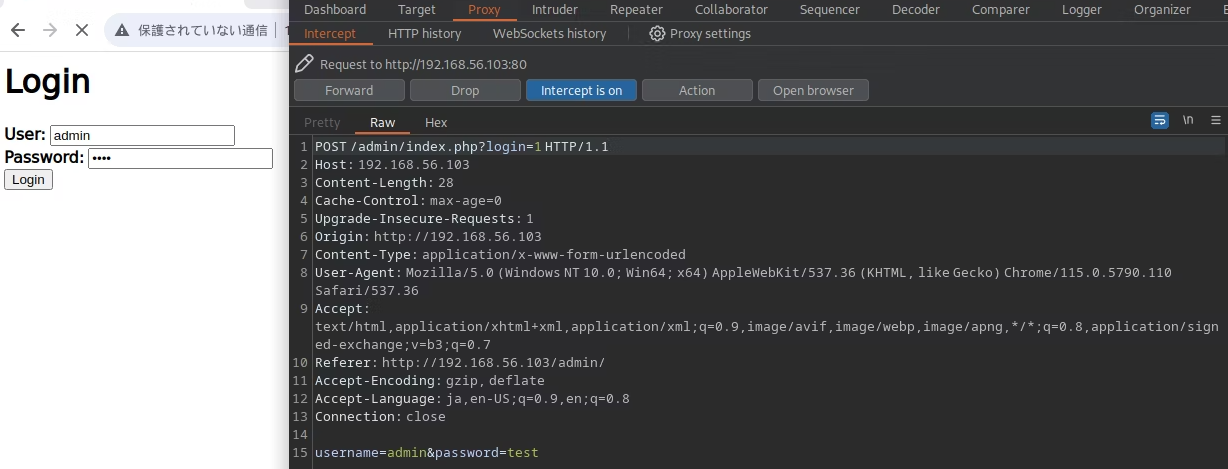Click the Origin header line
1228x469 pixels.
[x=428, y=237]
